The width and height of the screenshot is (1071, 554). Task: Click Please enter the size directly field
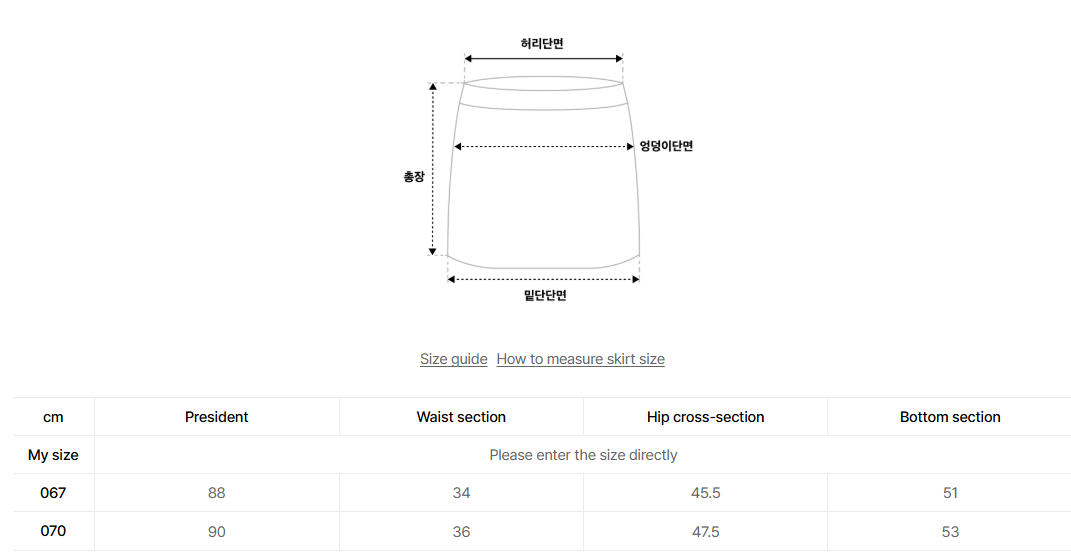tap(583, 455)
